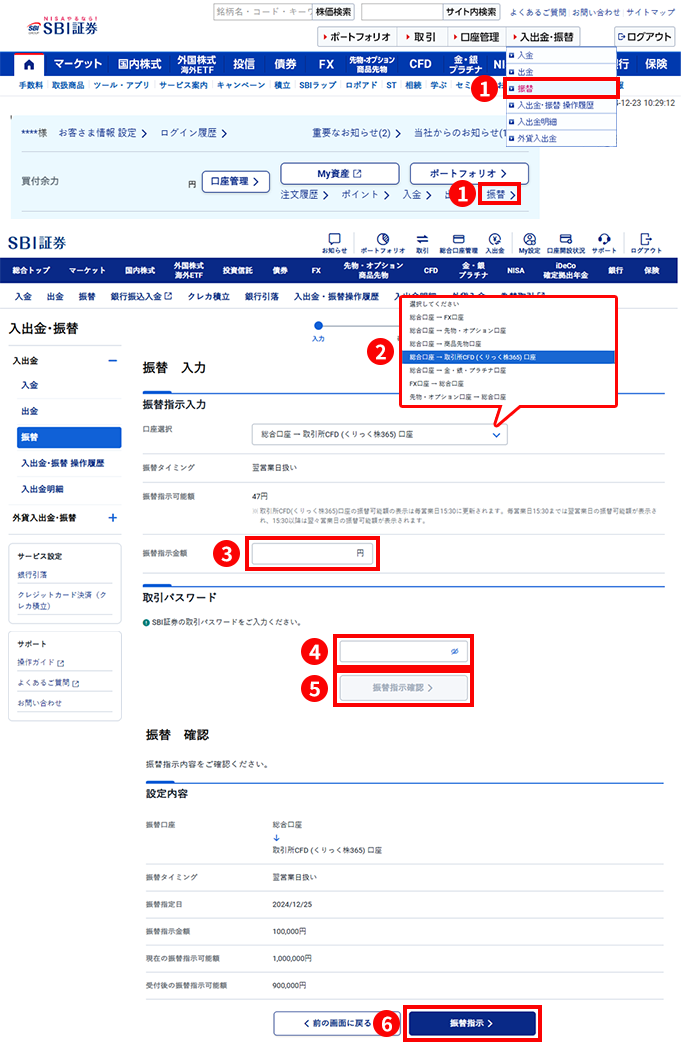Click 銀行振込入金 sub-nav link

coord(141,296)
